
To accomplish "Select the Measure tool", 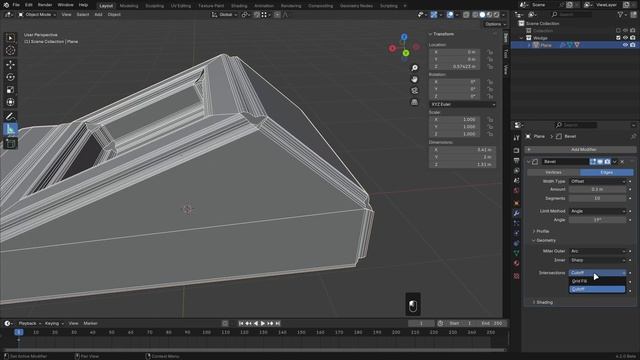I will (10, 129).
